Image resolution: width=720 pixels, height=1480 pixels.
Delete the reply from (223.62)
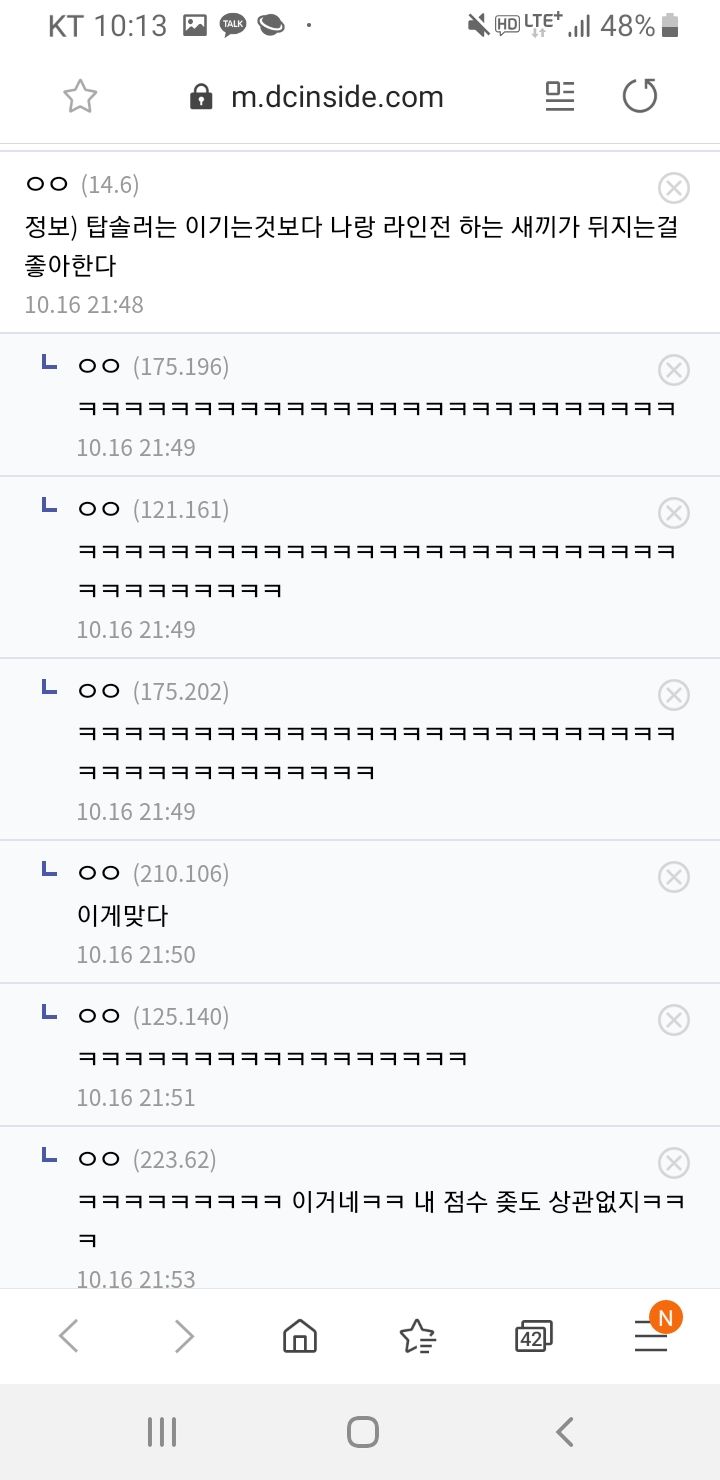pyautogui.click(x=674, y=1163)
